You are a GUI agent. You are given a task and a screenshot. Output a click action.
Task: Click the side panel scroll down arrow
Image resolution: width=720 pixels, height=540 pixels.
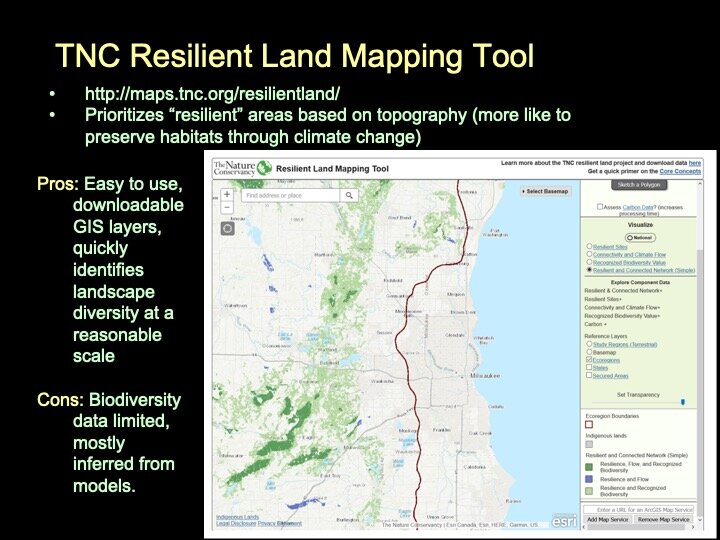pyautogui.click(x=700, y=520)
